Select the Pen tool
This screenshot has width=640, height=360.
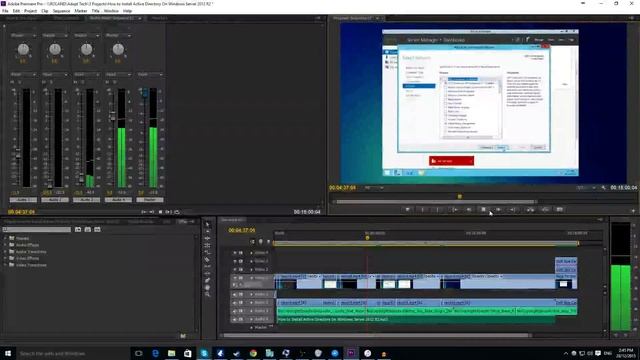coord(207,280)
